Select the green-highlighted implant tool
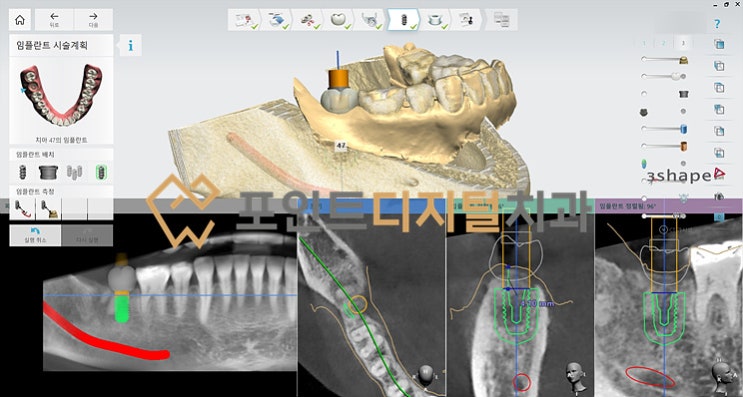This screenshot has height=397, width=743. [100, 172]
